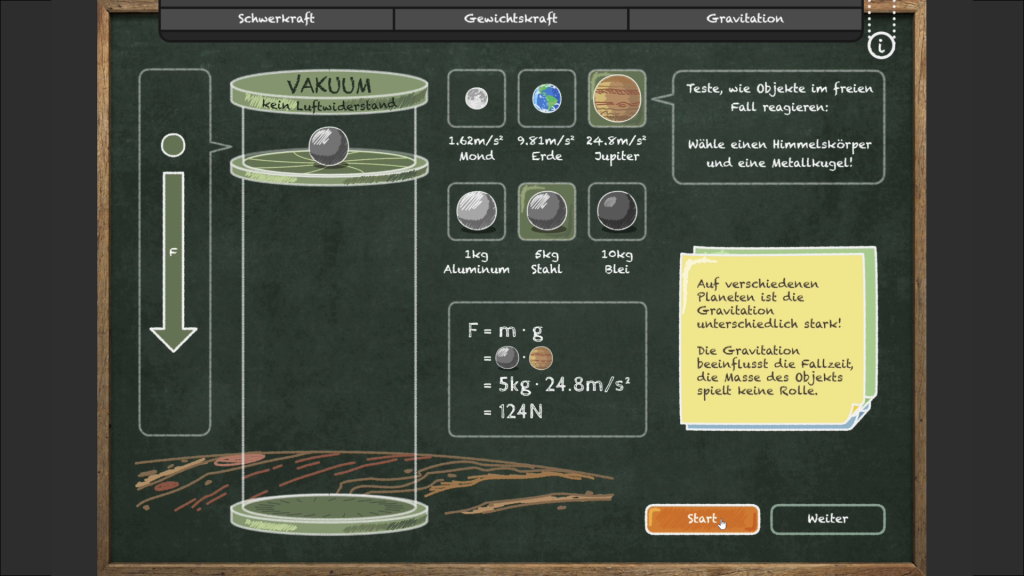Select the Mond (moon) celestial body icon
The image size is (1024, 576).
click(x=476, y=98)
